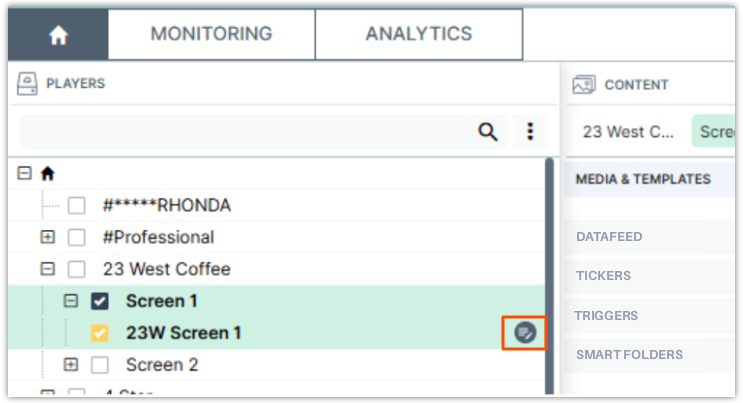
Task: Click the Players panel header icon
Action: 28,84
